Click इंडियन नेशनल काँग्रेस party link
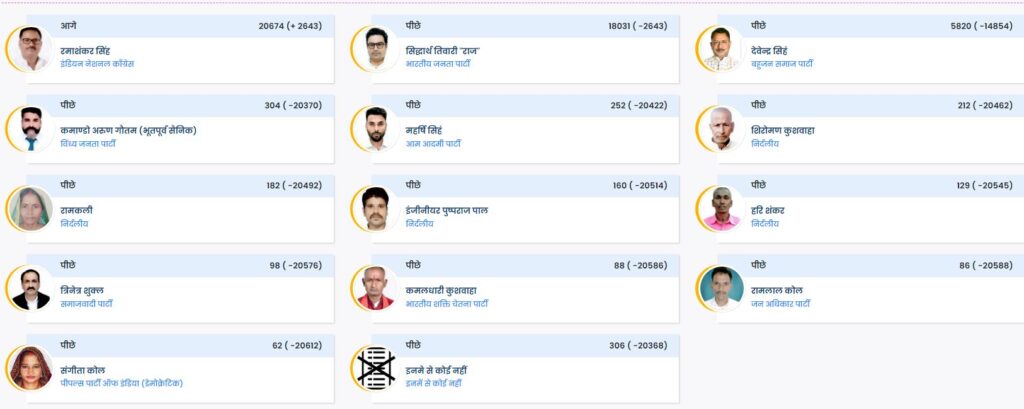 pos(97,64)
